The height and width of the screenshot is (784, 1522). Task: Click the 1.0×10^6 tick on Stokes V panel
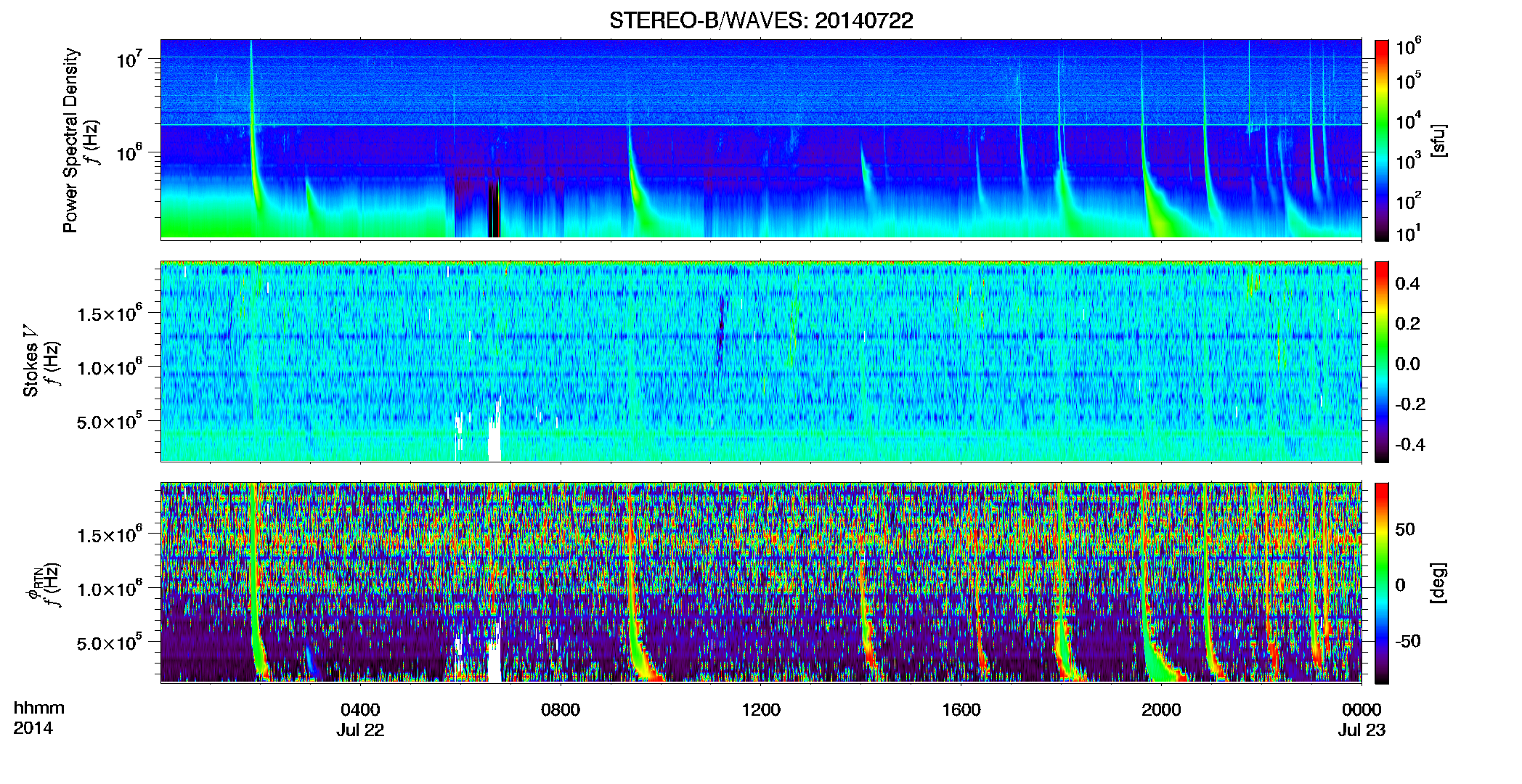click(x=110, y=367)
